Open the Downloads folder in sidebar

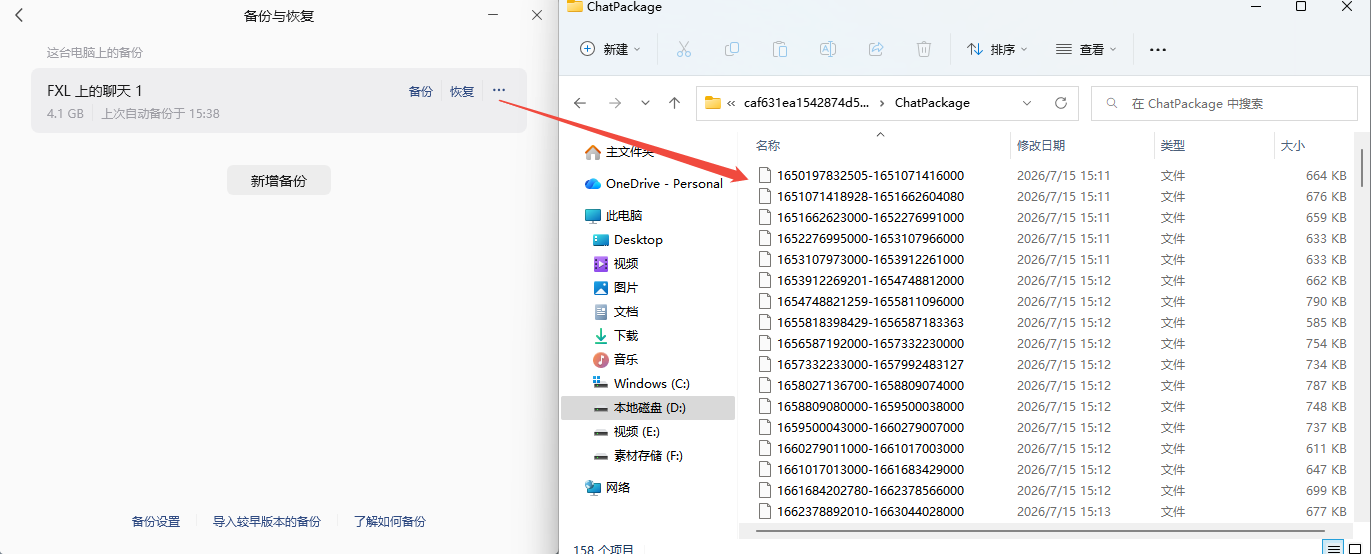(616, 336)
